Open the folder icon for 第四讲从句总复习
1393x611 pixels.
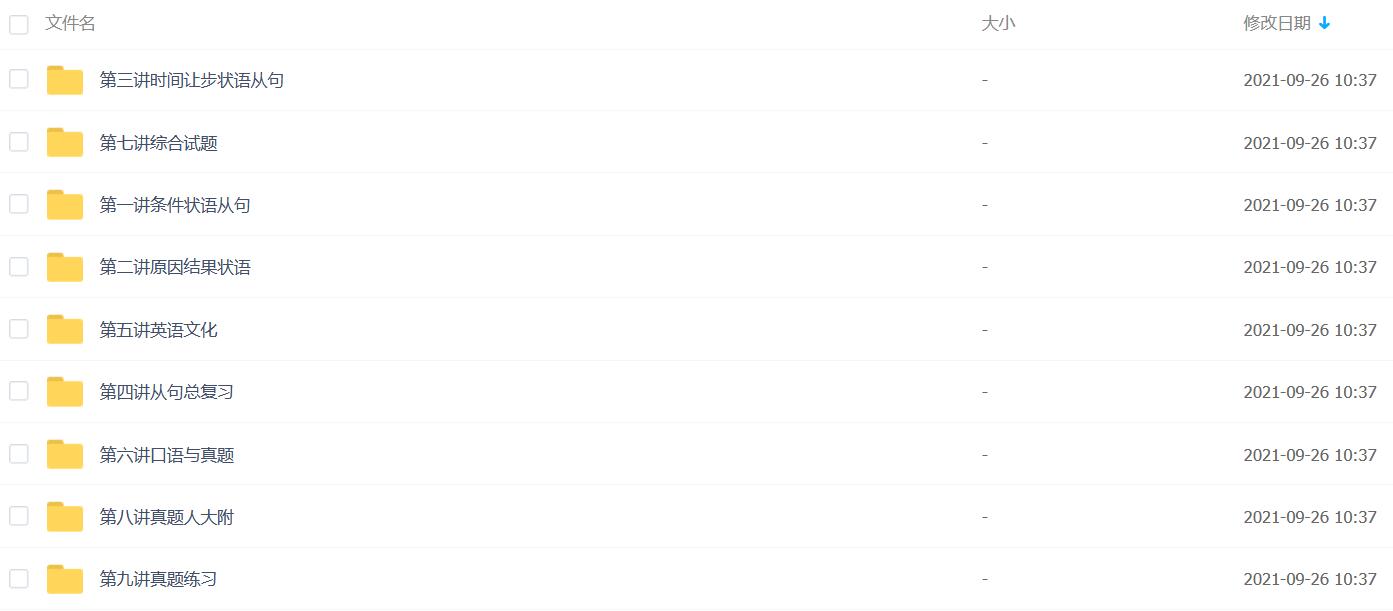point(65,392)
